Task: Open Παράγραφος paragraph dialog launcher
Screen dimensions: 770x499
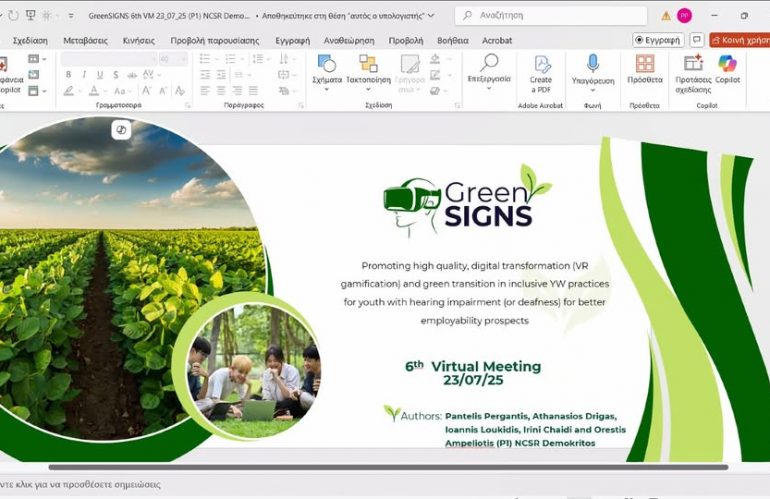Action: 301,105
